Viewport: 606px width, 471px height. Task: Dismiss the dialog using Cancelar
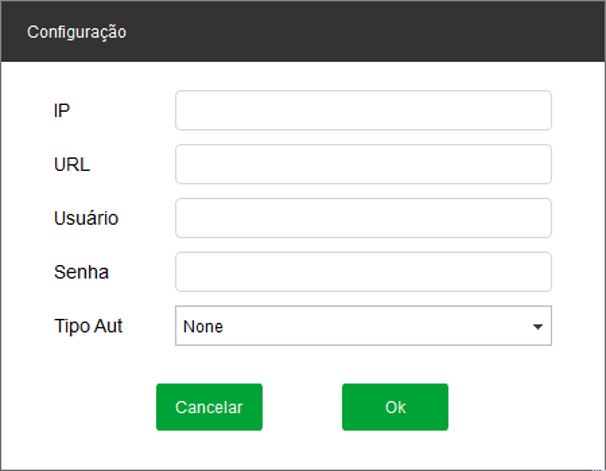pyautogui.click(x=209, y=407)
